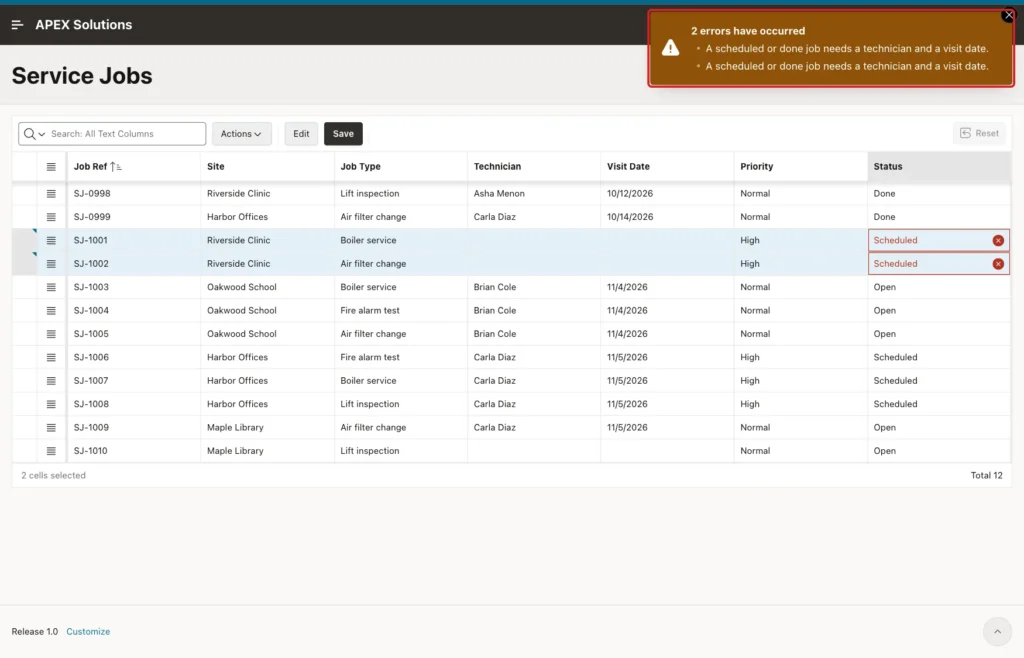Open the row menu for SJ-0999
Screen dimensions: 1024x658
click(51, 217)
